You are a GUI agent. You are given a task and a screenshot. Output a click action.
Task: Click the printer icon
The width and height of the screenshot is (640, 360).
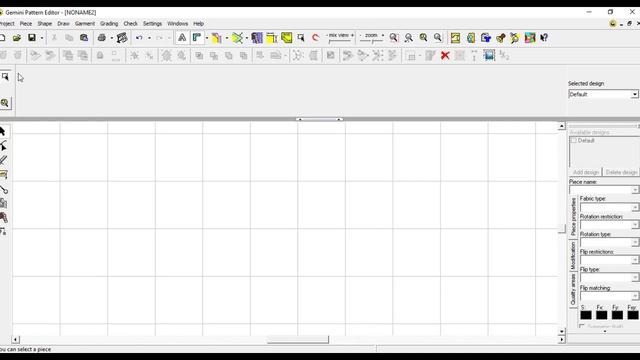(x=102, y=38)
